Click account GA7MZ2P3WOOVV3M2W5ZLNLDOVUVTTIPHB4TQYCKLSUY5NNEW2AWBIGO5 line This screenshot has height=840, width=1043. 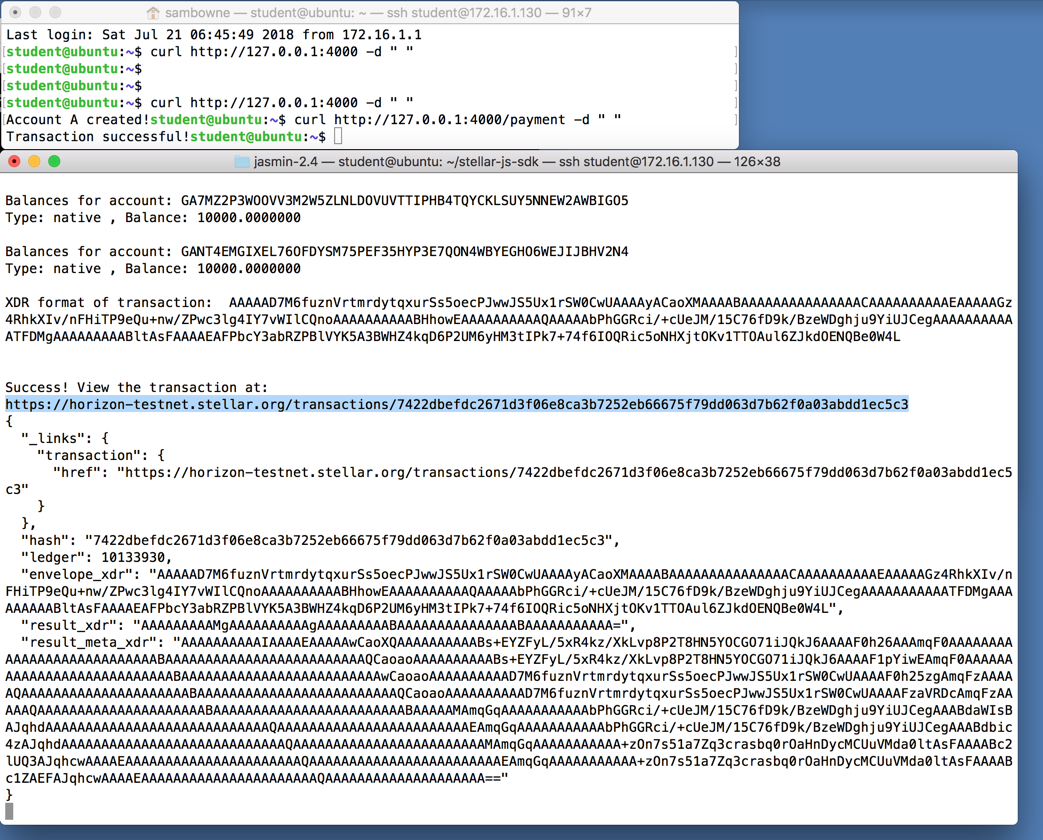(317, 200)
